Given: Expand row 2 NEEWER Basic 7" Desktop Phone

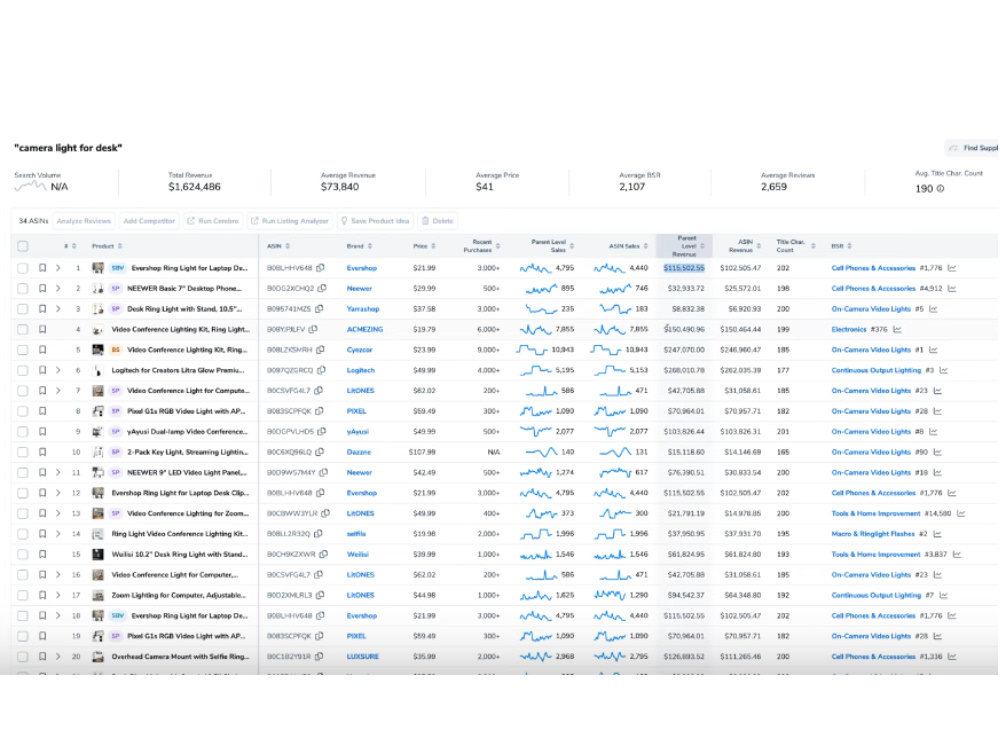Looking at the screenshot, I should pyautogui.click(x=58, y=288).
